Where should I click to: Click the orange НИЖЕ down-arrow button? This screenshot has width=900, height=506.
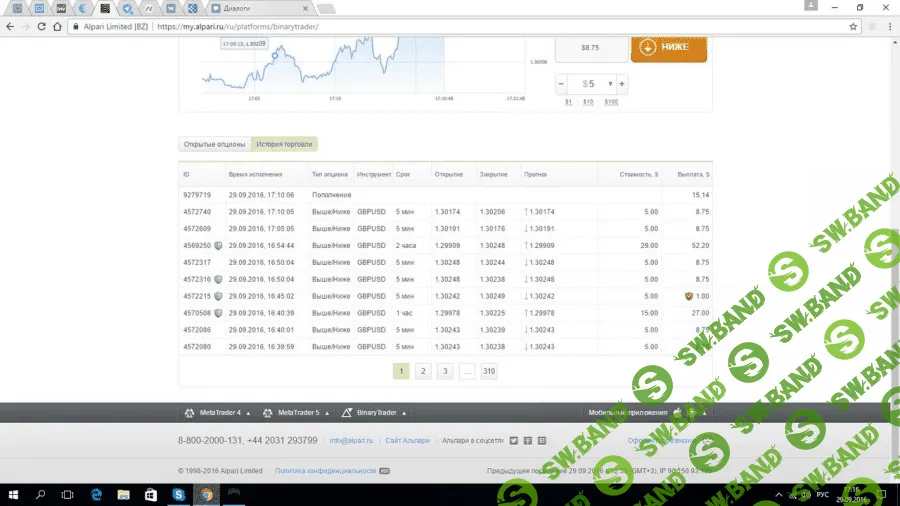668,47
